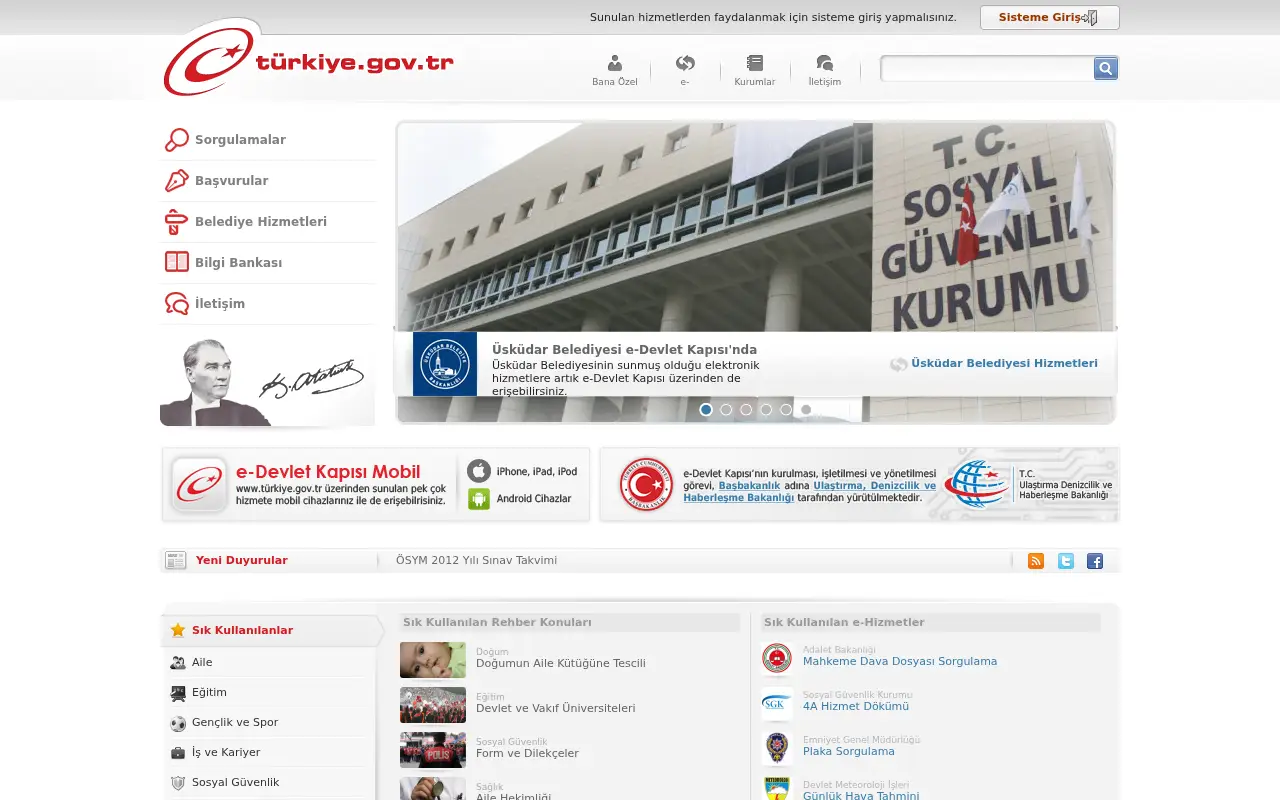Select the Eğitim category
The width and height of the screenshot is (1280, 800).
[x=268, y=692]
